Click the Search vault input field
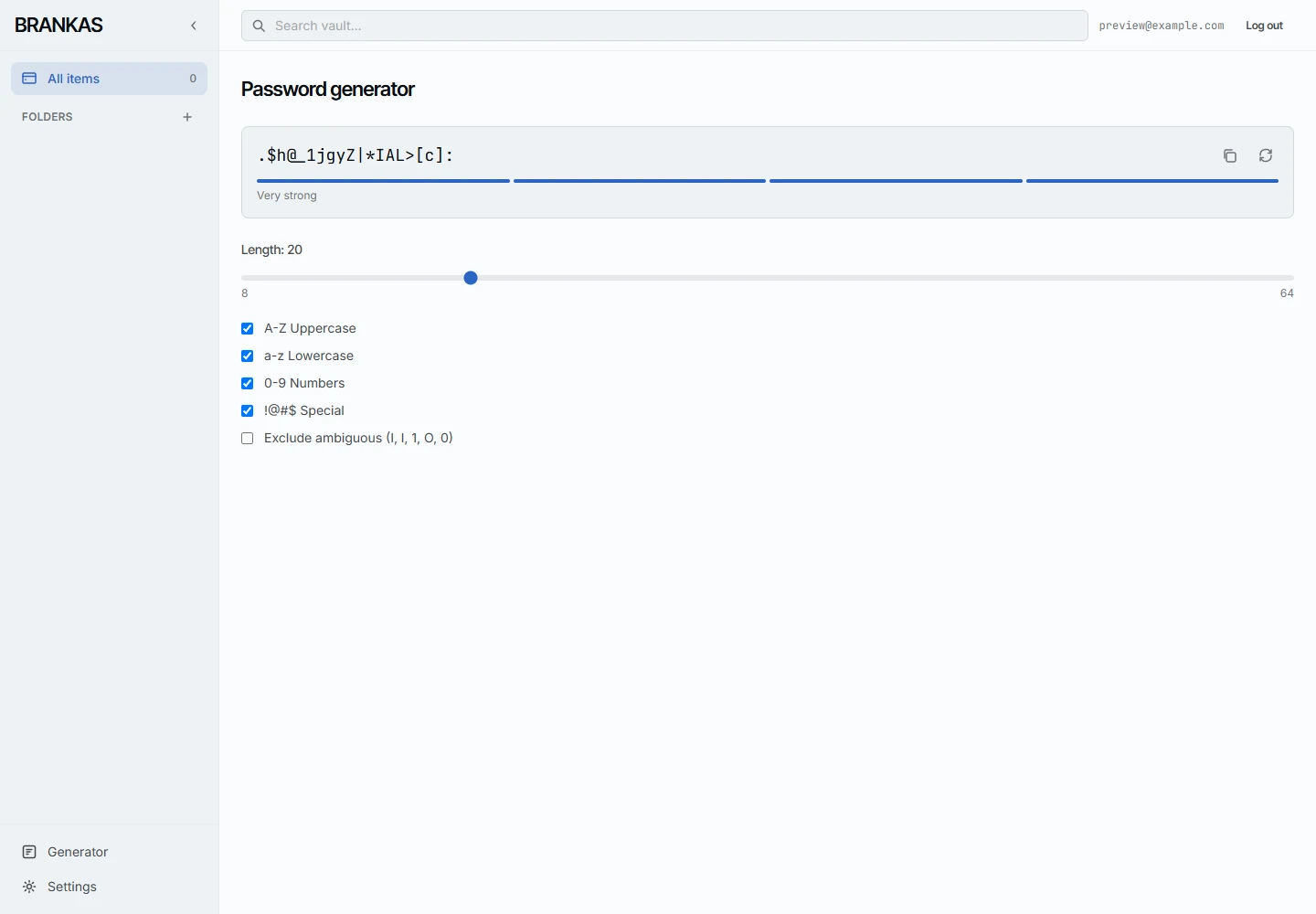Image resolution: width=1316 pixels, height=914 pixels. (664, 26)
